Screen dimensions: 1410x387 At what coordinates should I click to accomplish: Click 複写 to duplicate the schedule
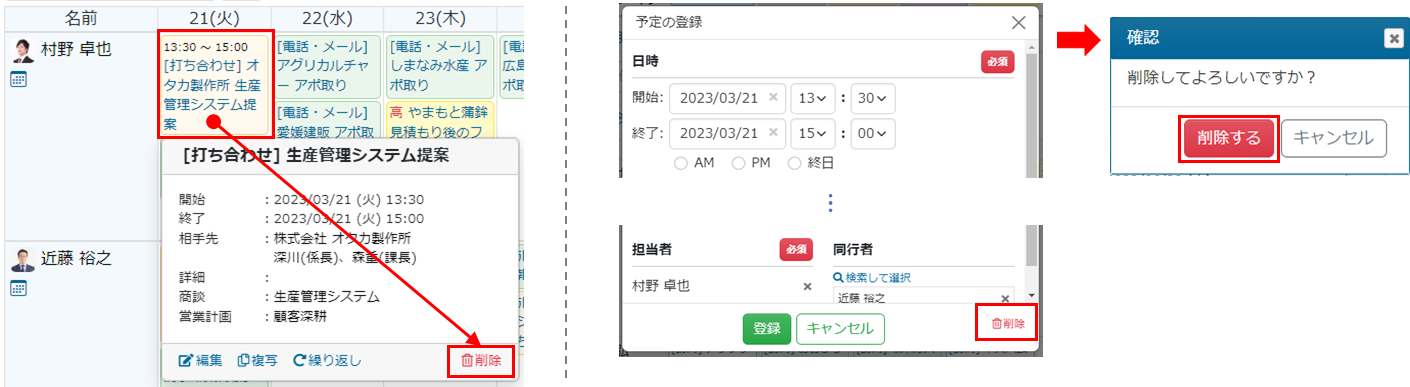coord(257,361)
